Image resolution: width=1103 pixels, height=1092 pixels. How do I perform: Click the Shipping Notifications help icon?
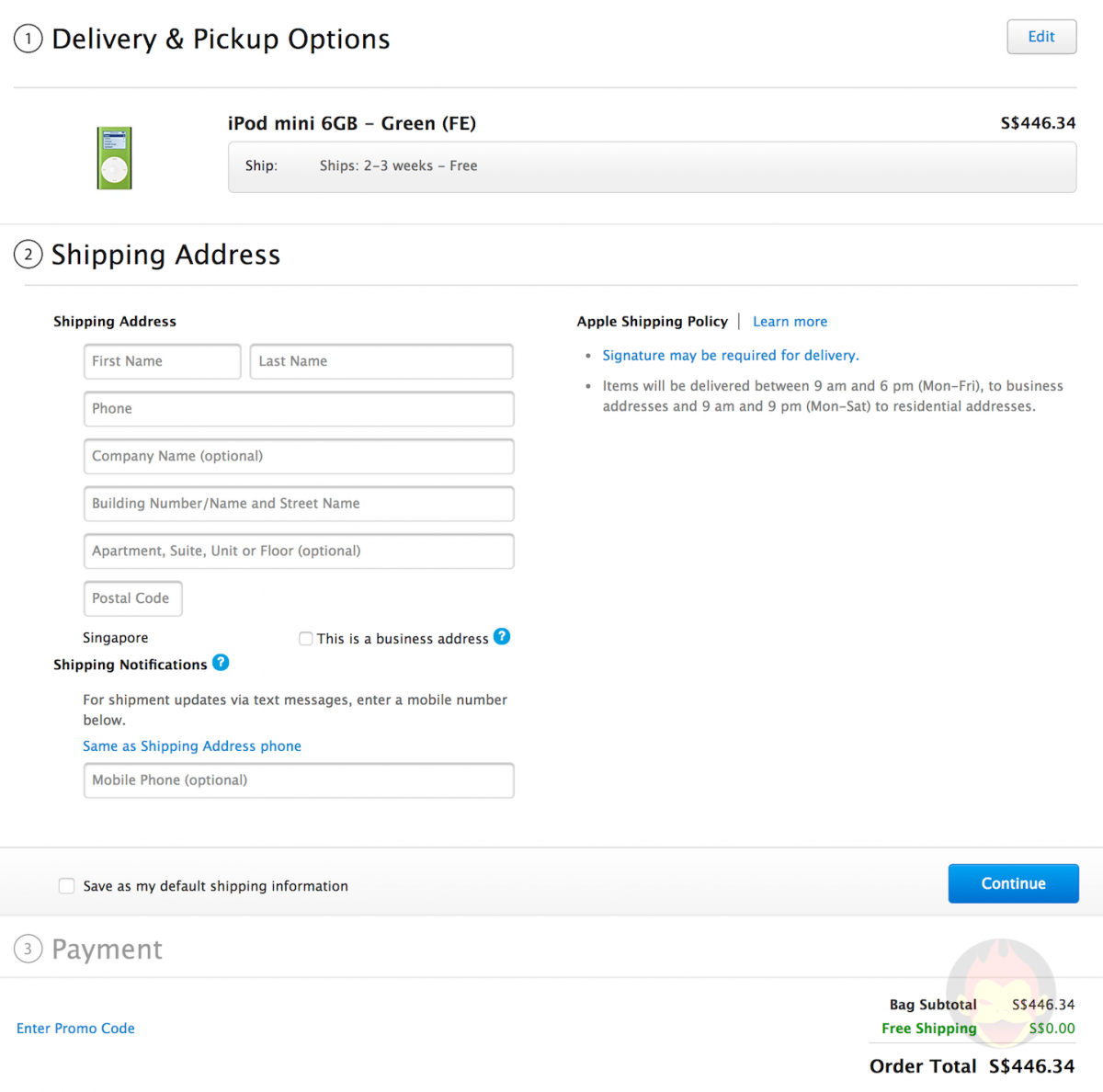click(x=221, y=662)
